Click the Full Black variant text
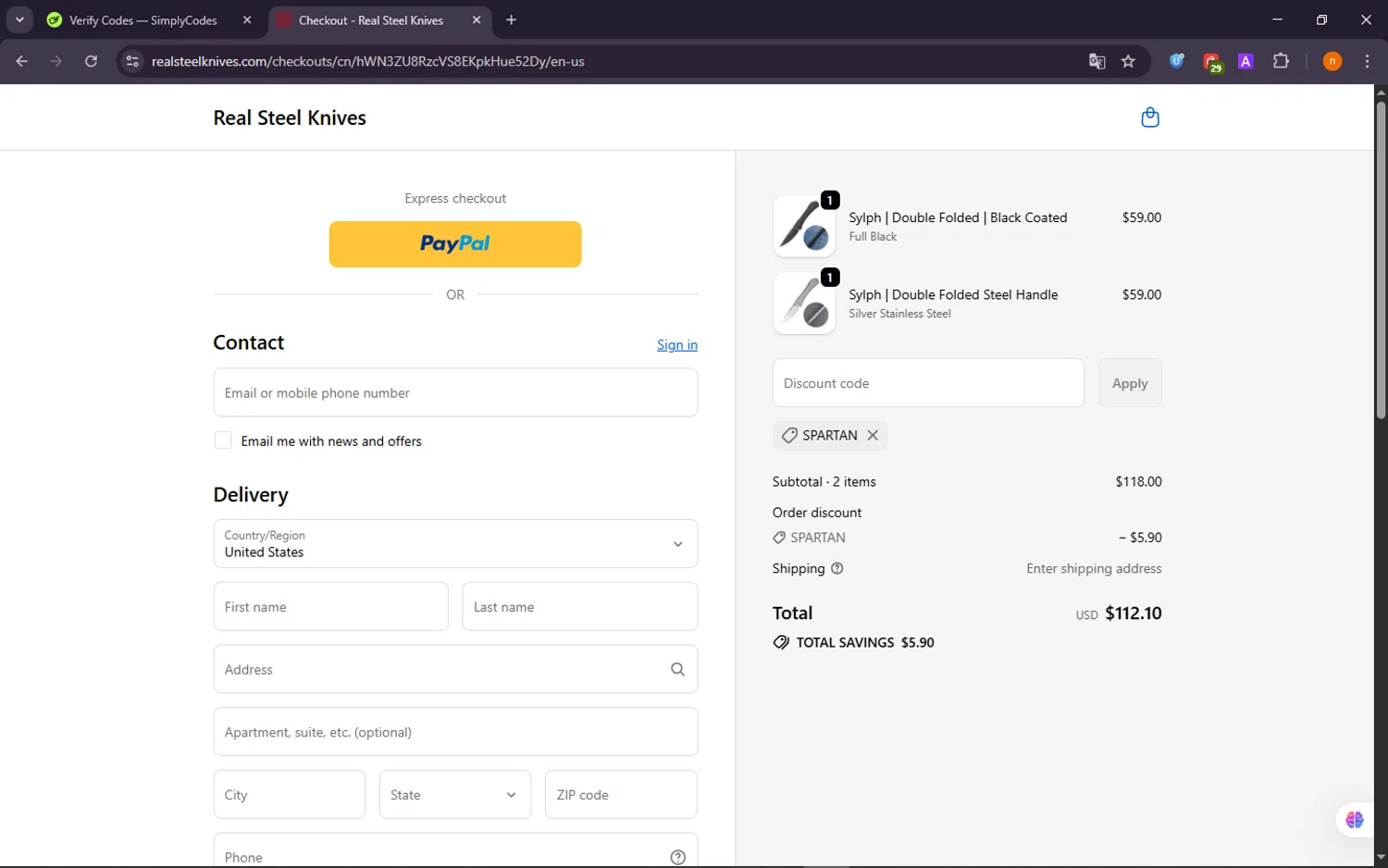The height and width of the screenshot is (868, 1388). click(x=873, y=237)
